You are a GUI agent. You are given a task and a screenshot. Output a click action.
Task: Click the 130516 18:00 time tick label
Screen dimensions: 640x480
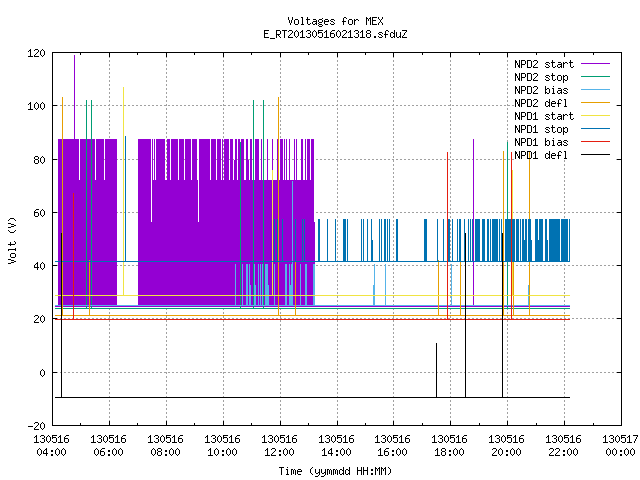click(449, 446)
